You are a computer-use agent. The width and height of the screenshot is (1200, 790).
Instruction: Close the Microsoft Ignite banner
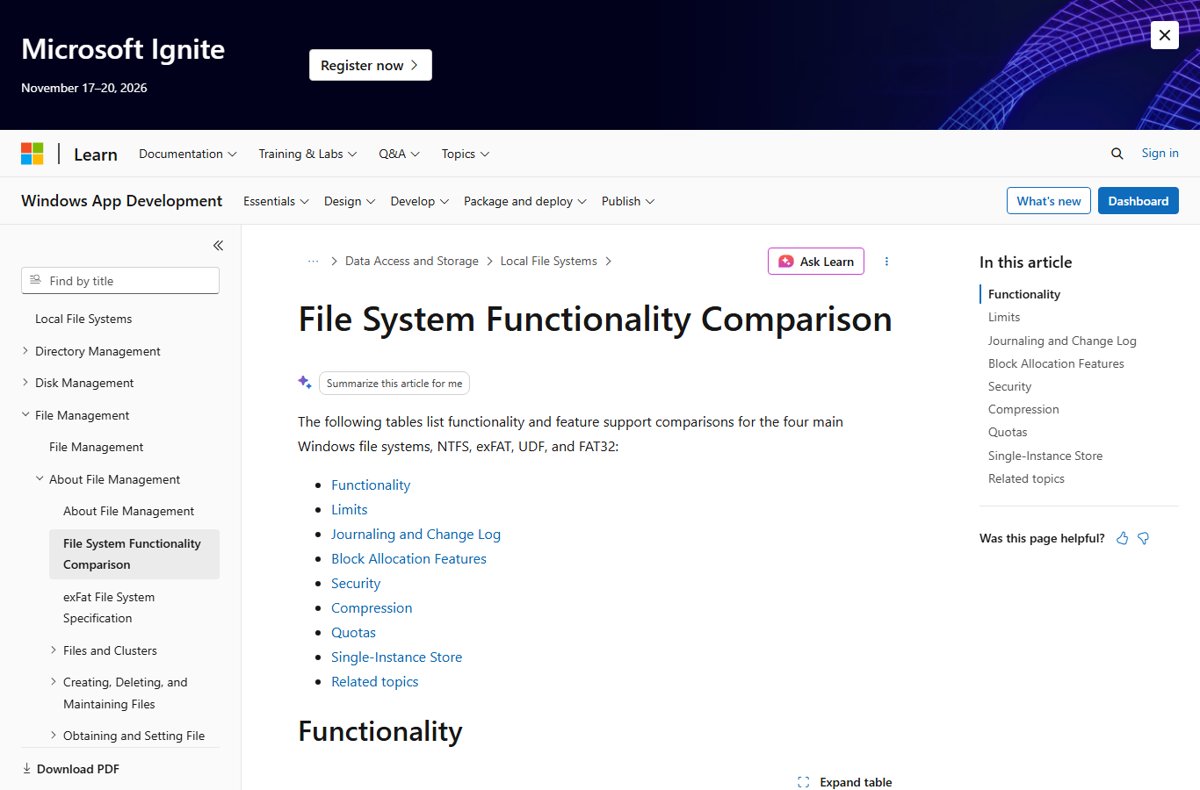(1164, 35)
